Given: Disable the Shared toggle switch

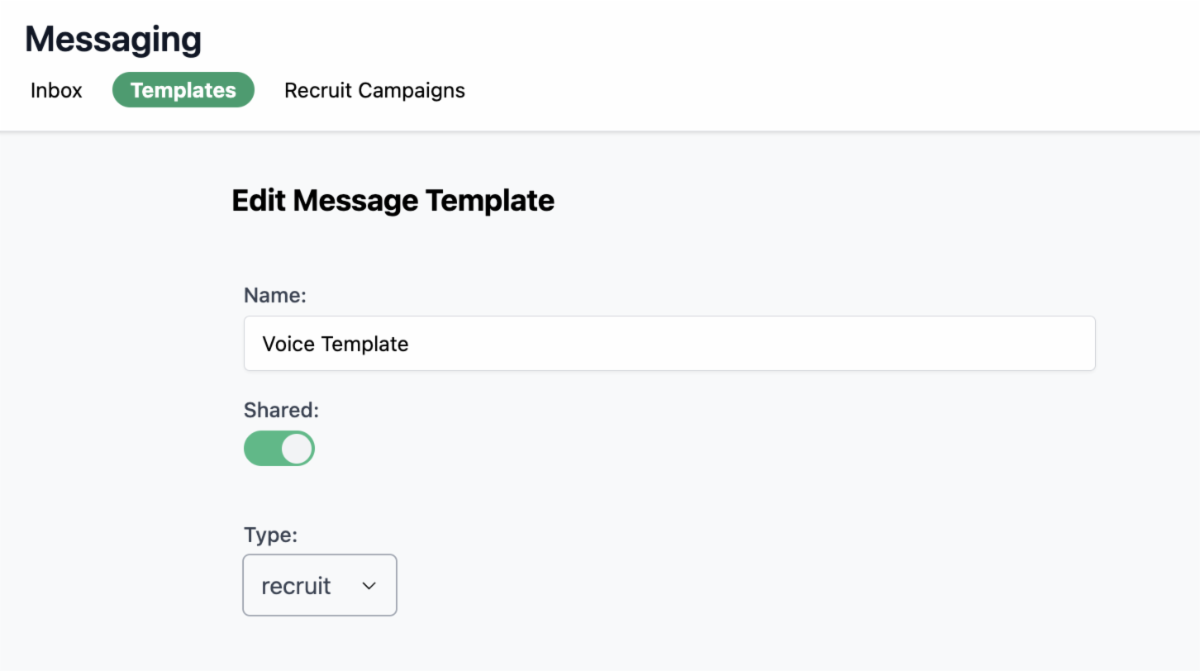Looking at the screenshot, I should click(279, 449).
